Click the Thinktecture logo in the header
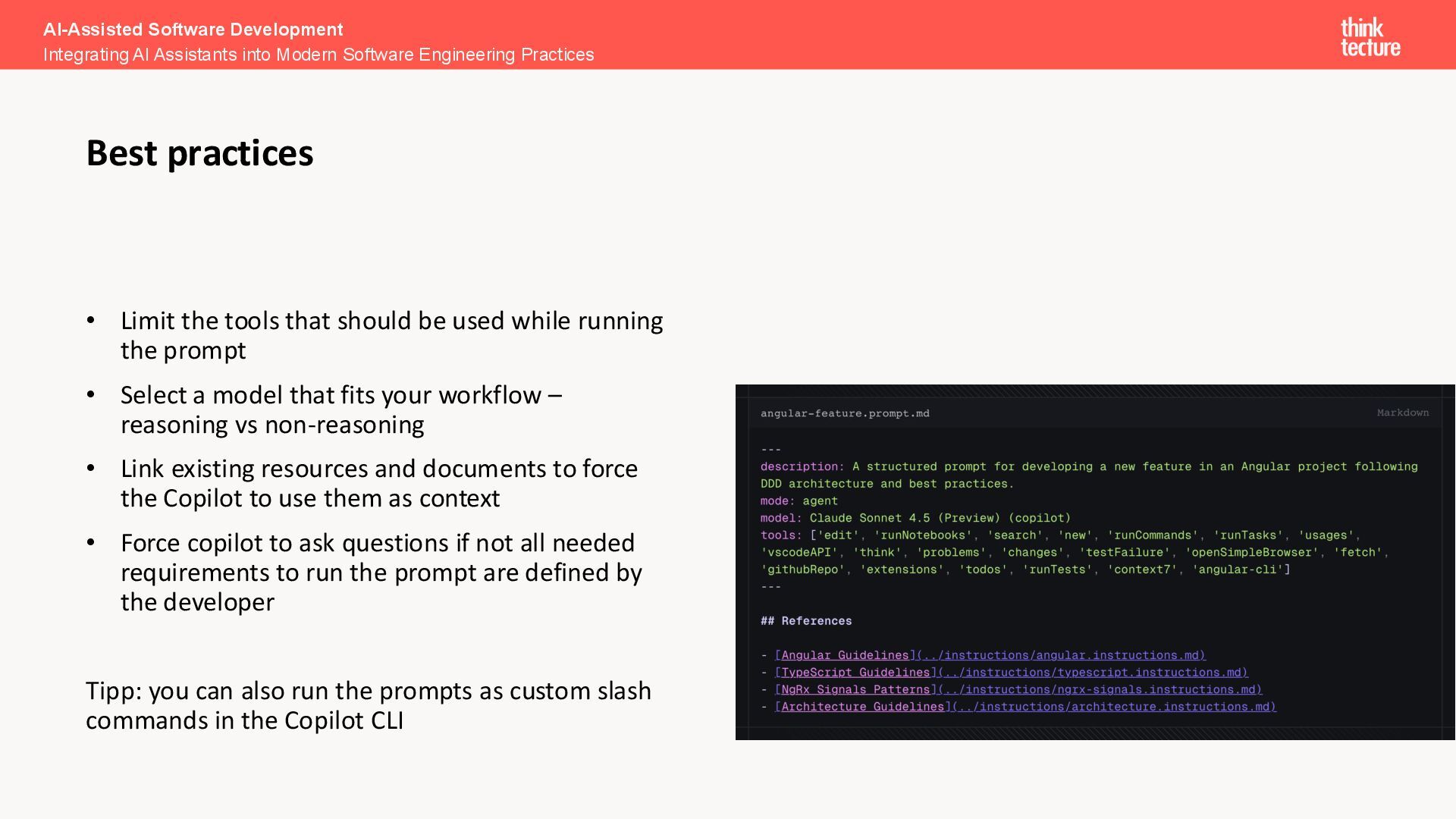This screenshot has width=1456, height=819. 1370,37
